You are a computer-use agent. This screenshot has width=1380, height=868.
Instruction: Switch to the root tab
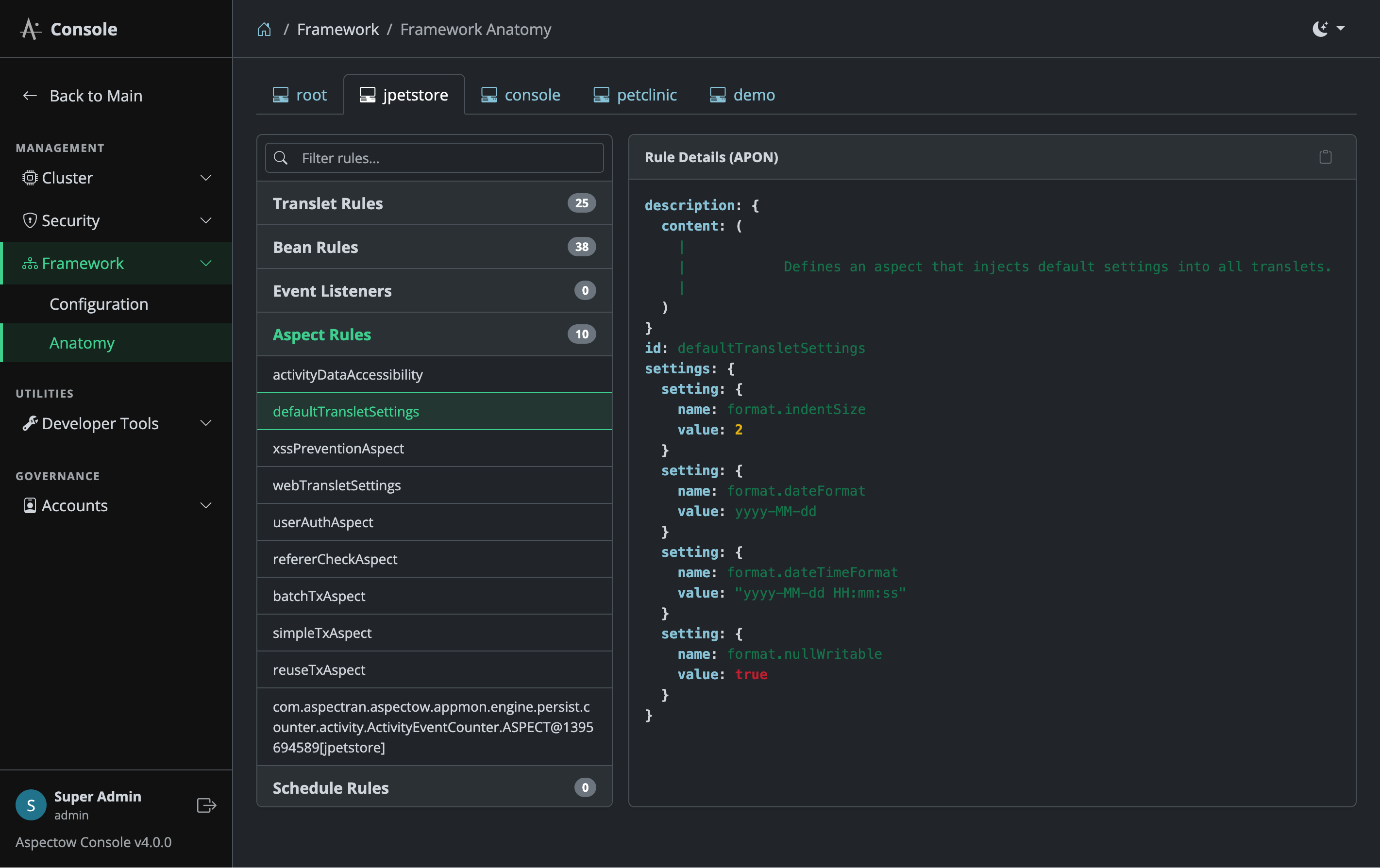click(300, 95)
